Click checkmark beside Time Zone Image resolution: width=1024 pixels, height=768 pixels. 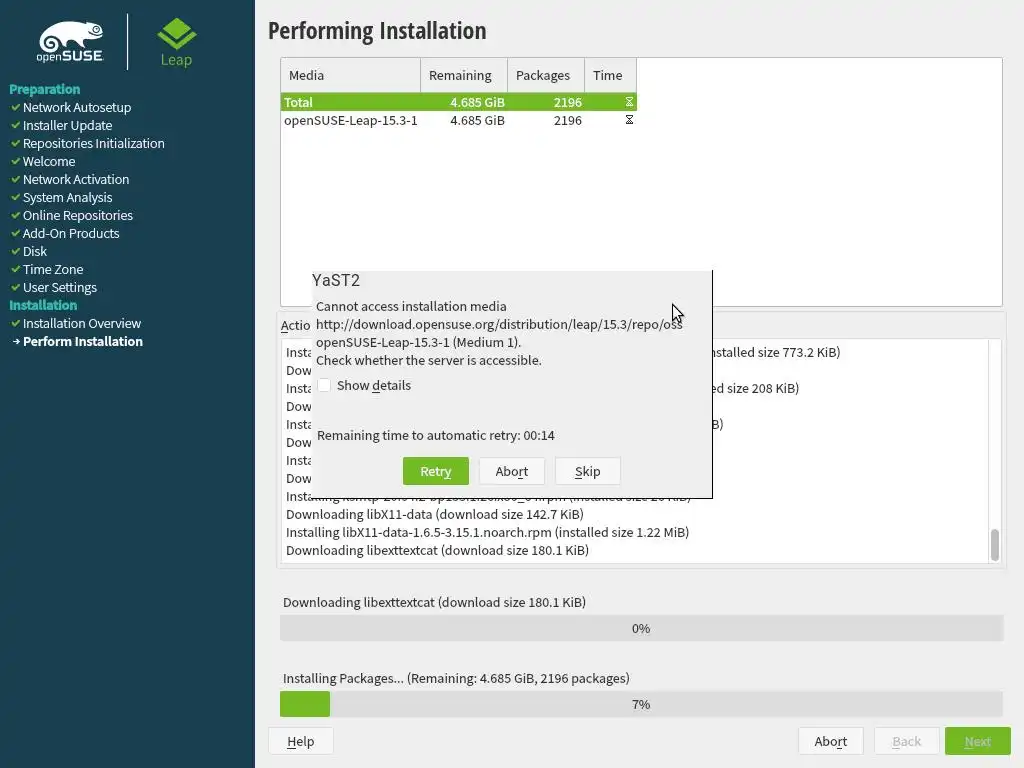pyautogui.click(x=16, y=269)
